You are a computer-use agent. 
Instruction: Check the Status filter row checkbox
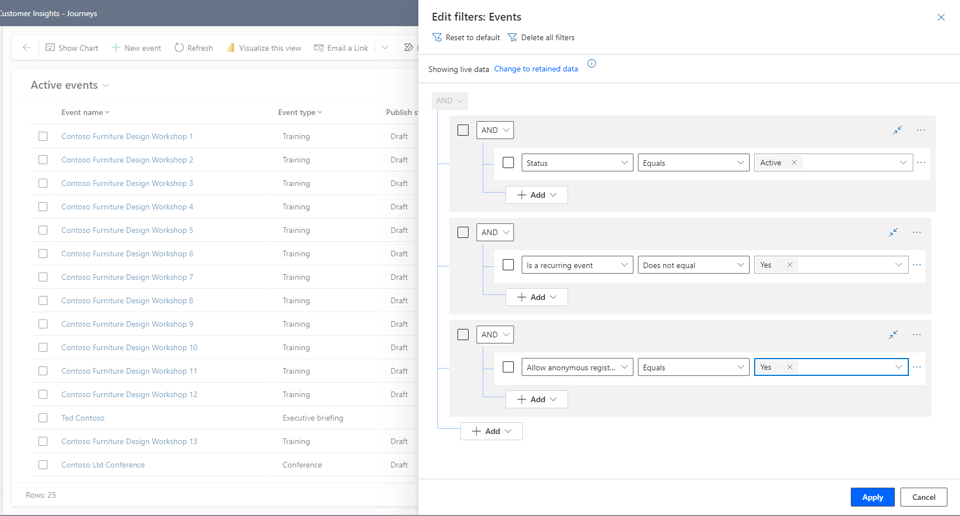508,163
